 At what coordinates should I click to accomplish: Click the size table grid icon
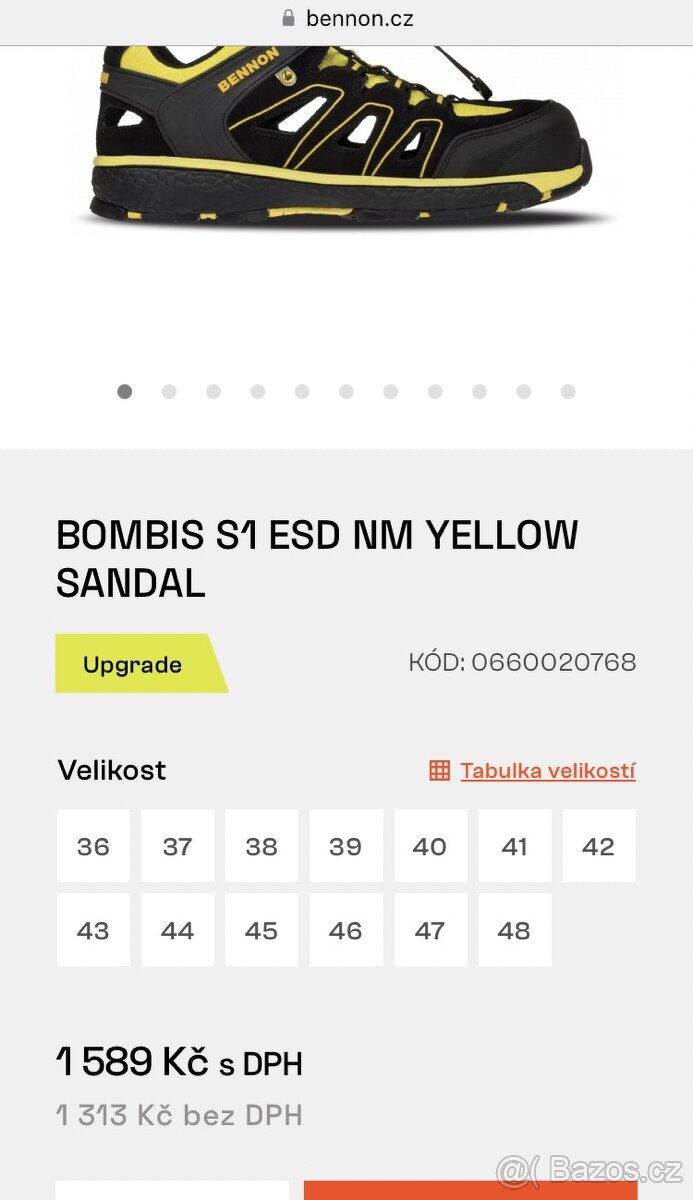439,770
